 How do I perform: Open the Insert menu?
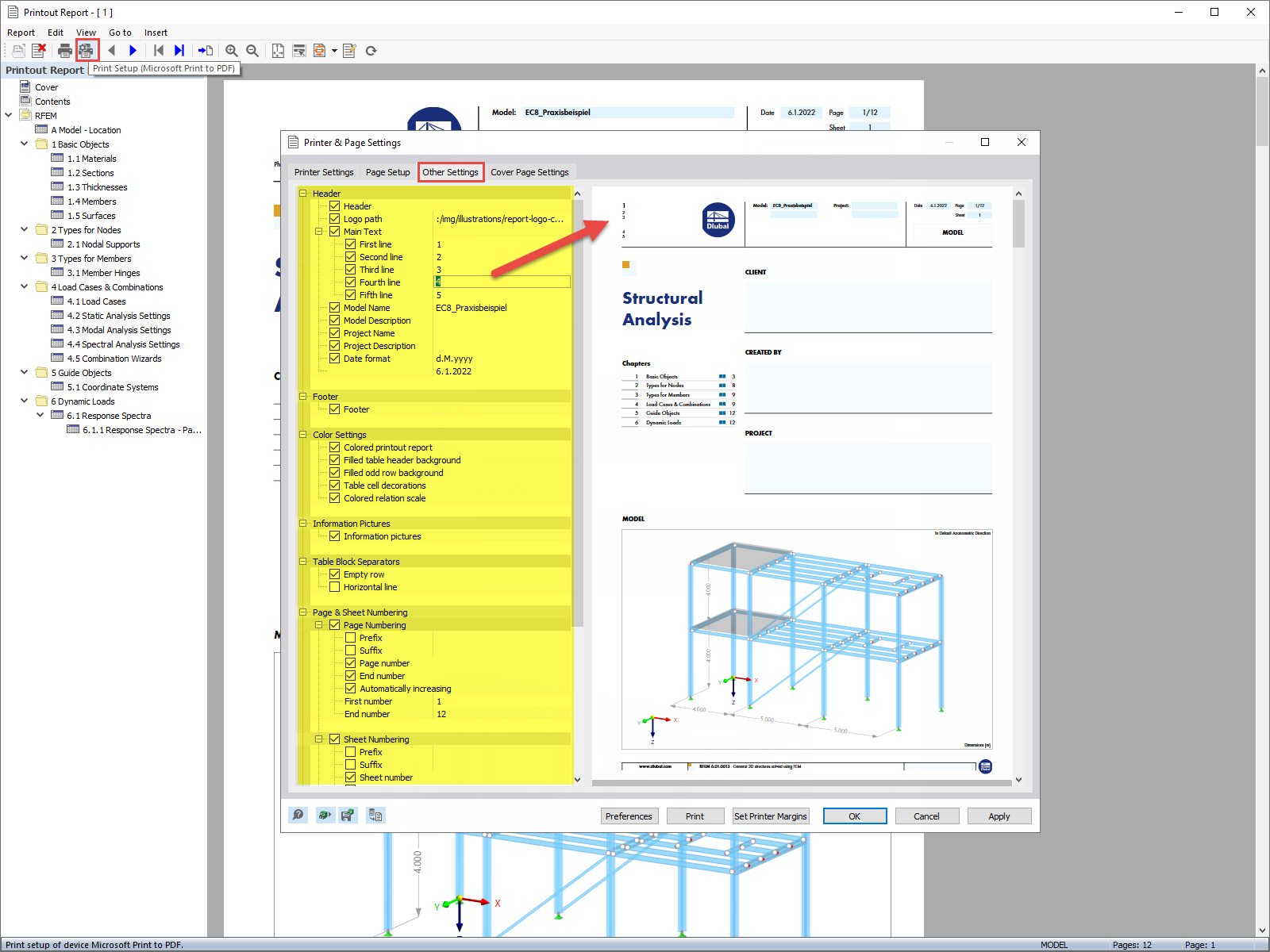pos(156,33)
